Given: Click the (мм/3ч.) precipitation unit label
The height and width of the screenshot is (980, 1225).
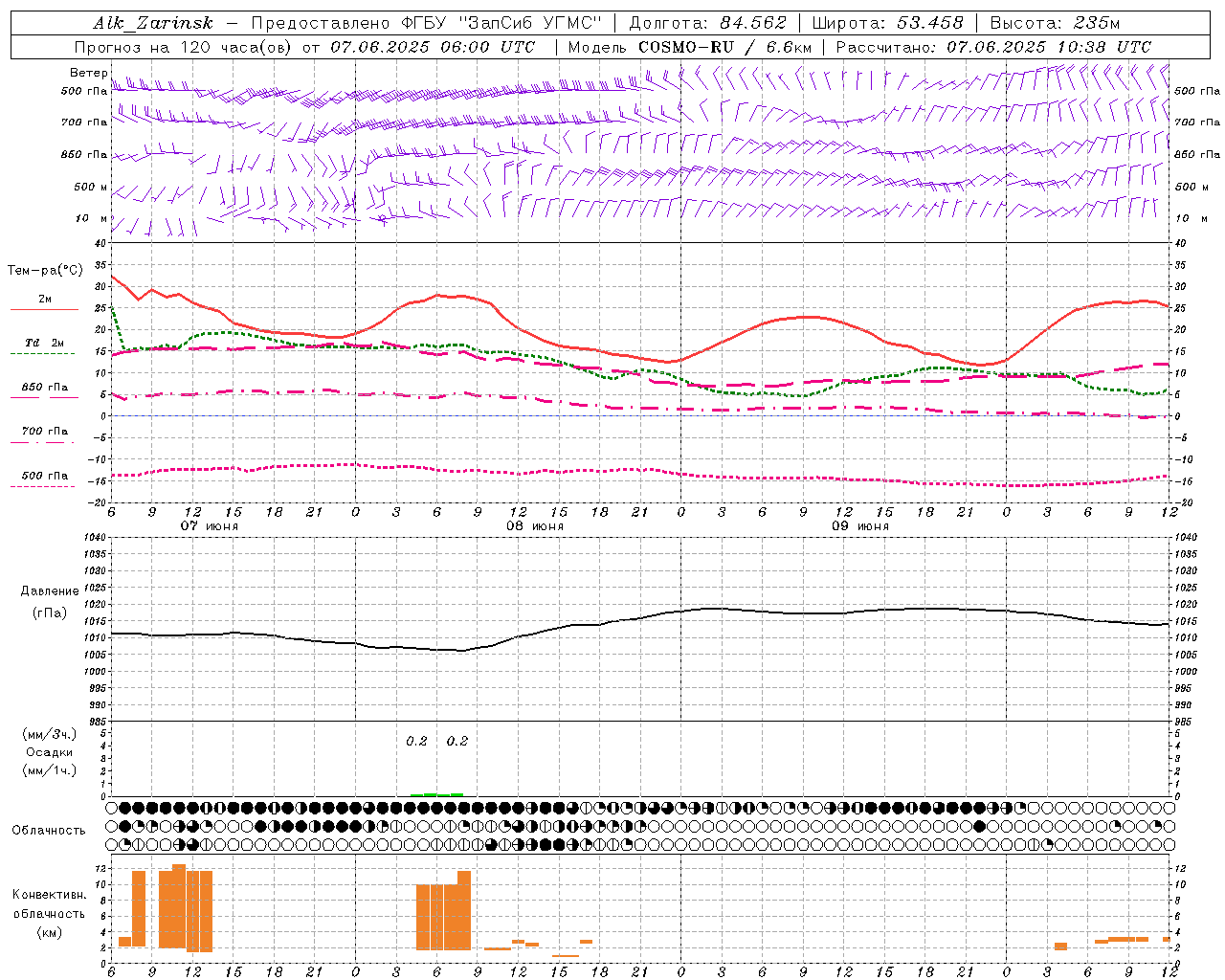Looking at the screenshot, I should [50, 734].
